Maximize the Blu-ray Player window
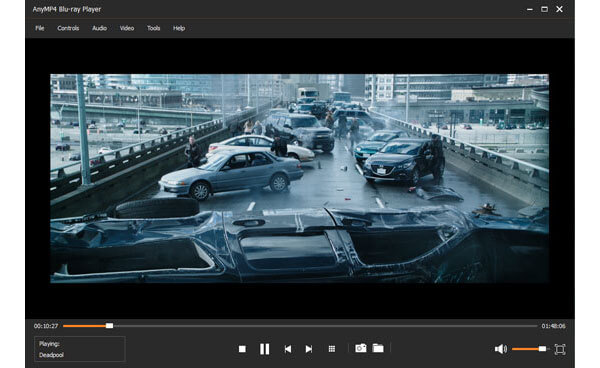 (544, 9)
